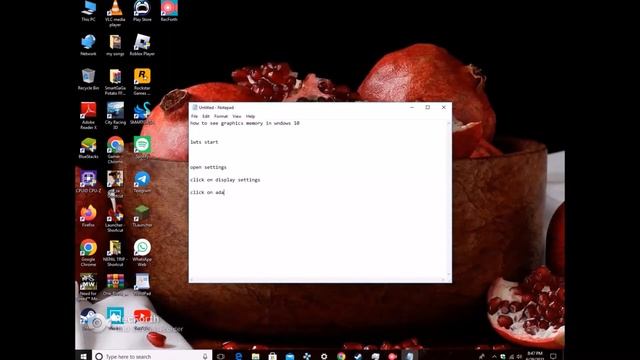640x360 pixels.
Task: Open the Network desktop icon
Action: 88,45
